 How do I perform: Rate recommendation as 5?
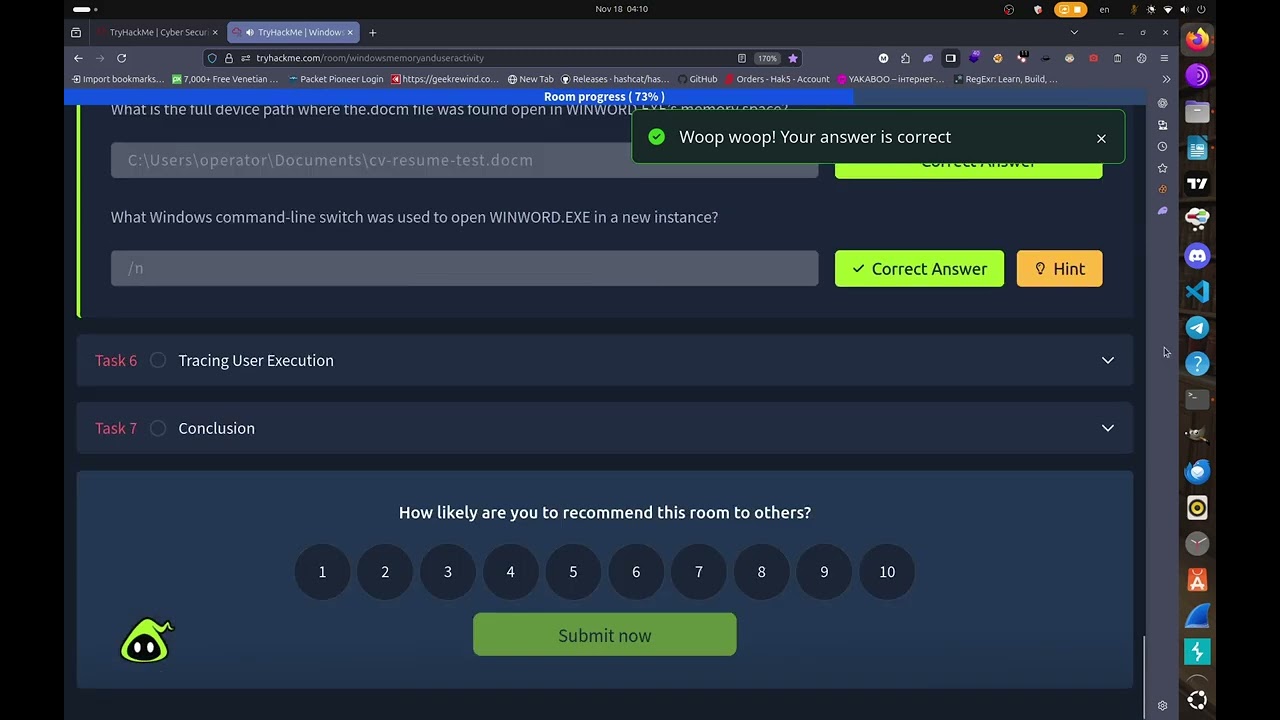(573, 572)
